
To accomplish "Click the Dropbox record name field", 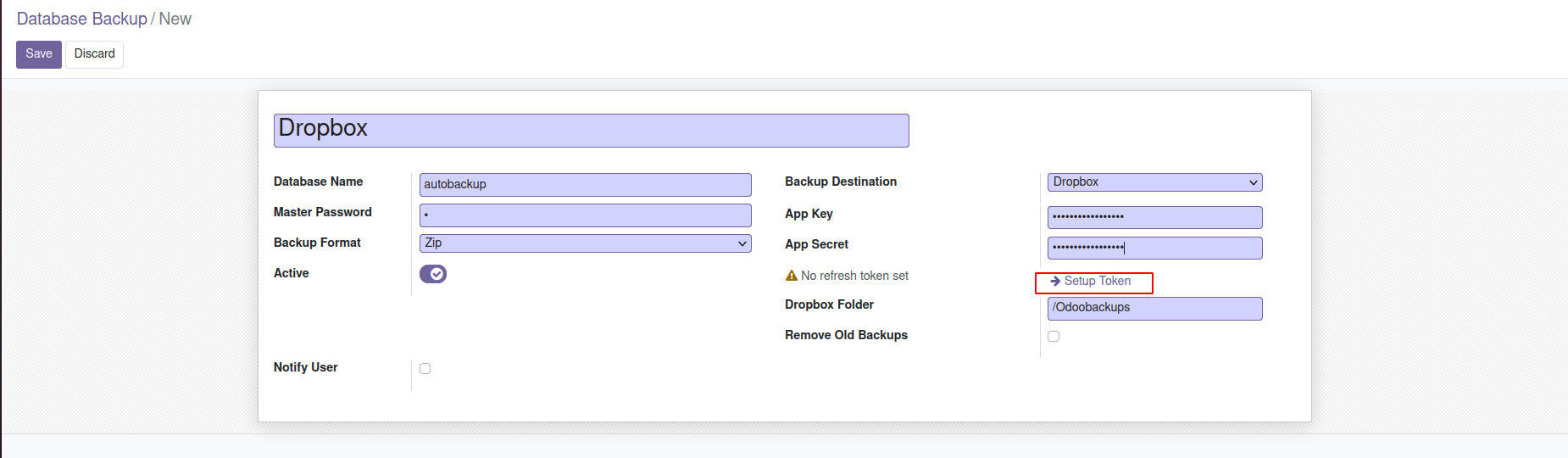I will click(591, 130).
